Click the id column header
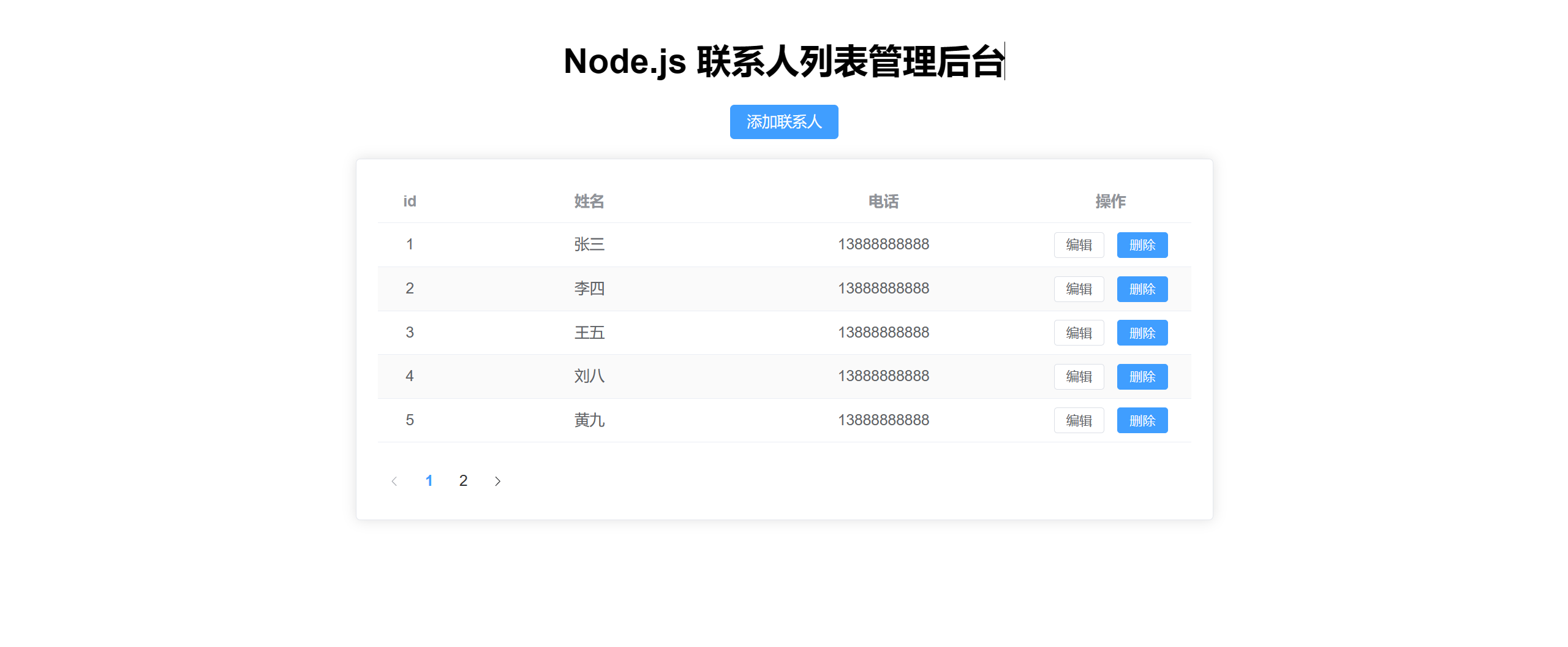1568x647 pixels. [410, 202]
